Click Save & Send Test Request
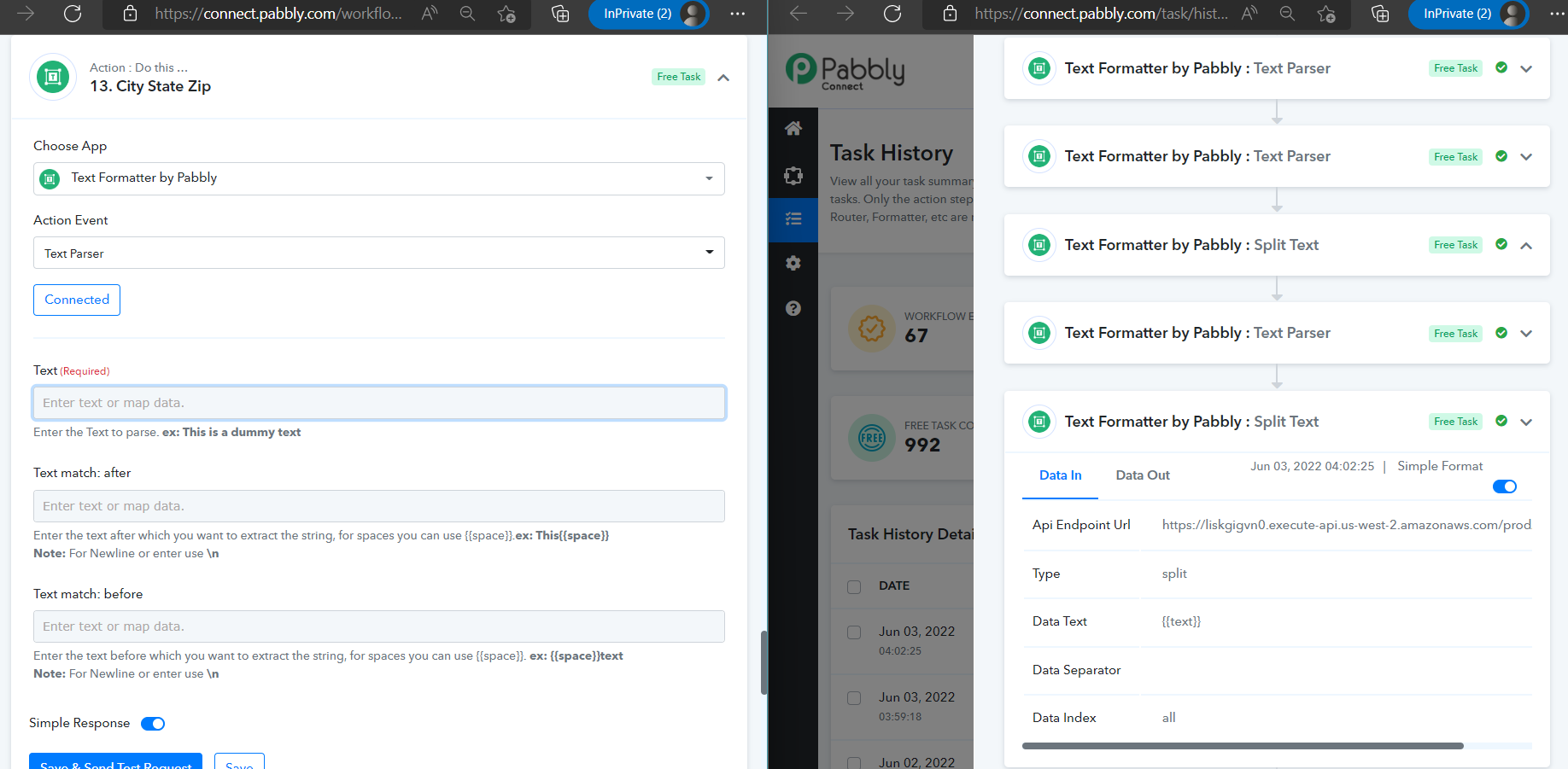This screenshot has width=1568, height=769. tap(115, 761)
